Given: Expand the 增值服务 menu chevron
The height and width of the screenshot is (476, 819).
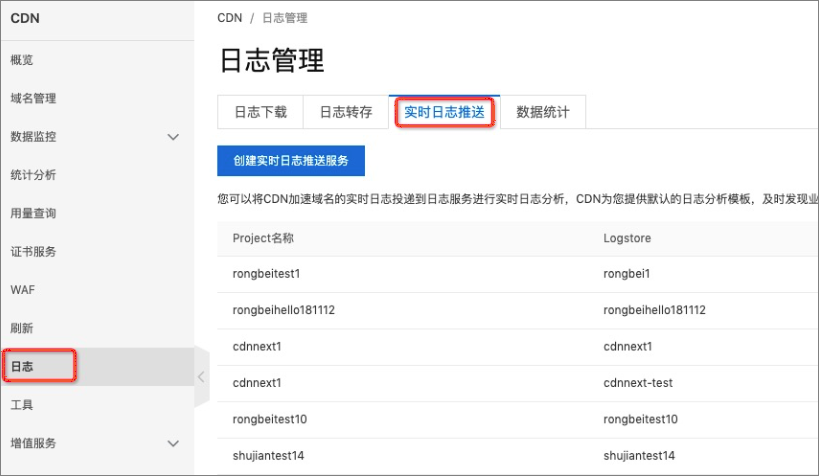Looking at the screenshot, I should pyautogui.click(x=173, y=444).
